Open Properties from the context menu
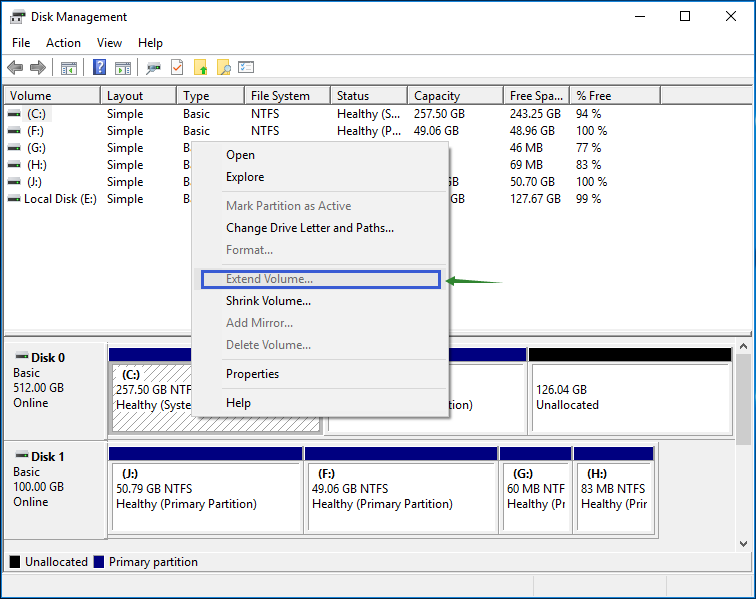 [252, 374]
